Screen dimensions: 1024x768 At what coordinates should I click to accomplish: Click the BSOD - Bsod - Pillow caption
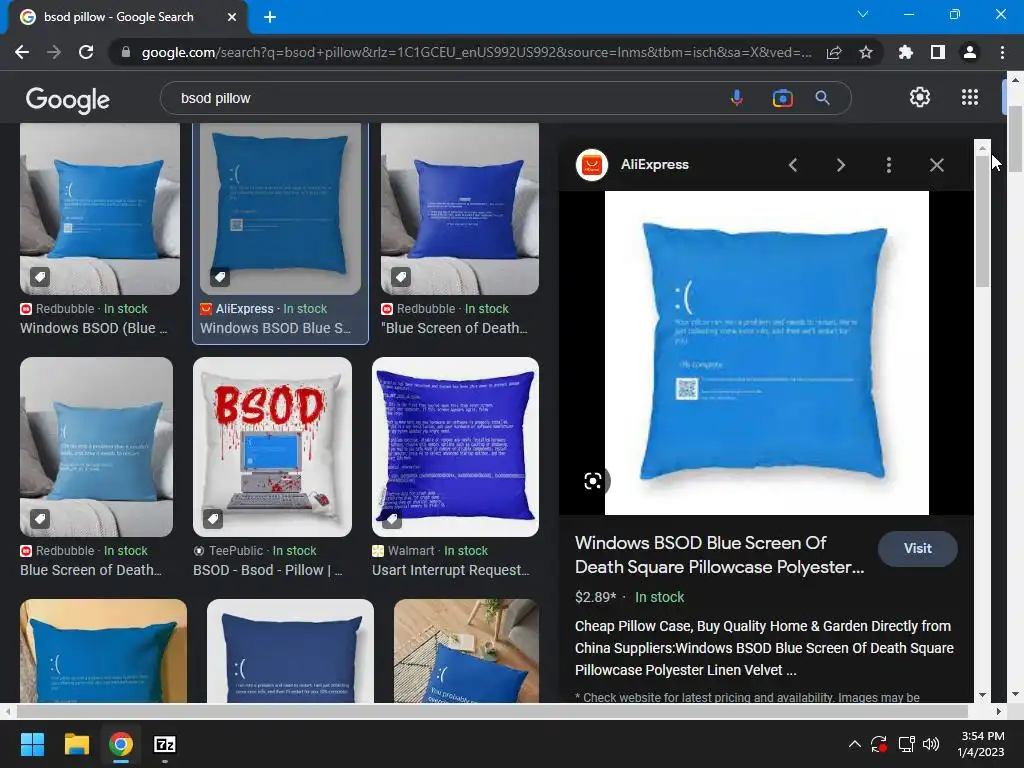(x=268, y=570)
